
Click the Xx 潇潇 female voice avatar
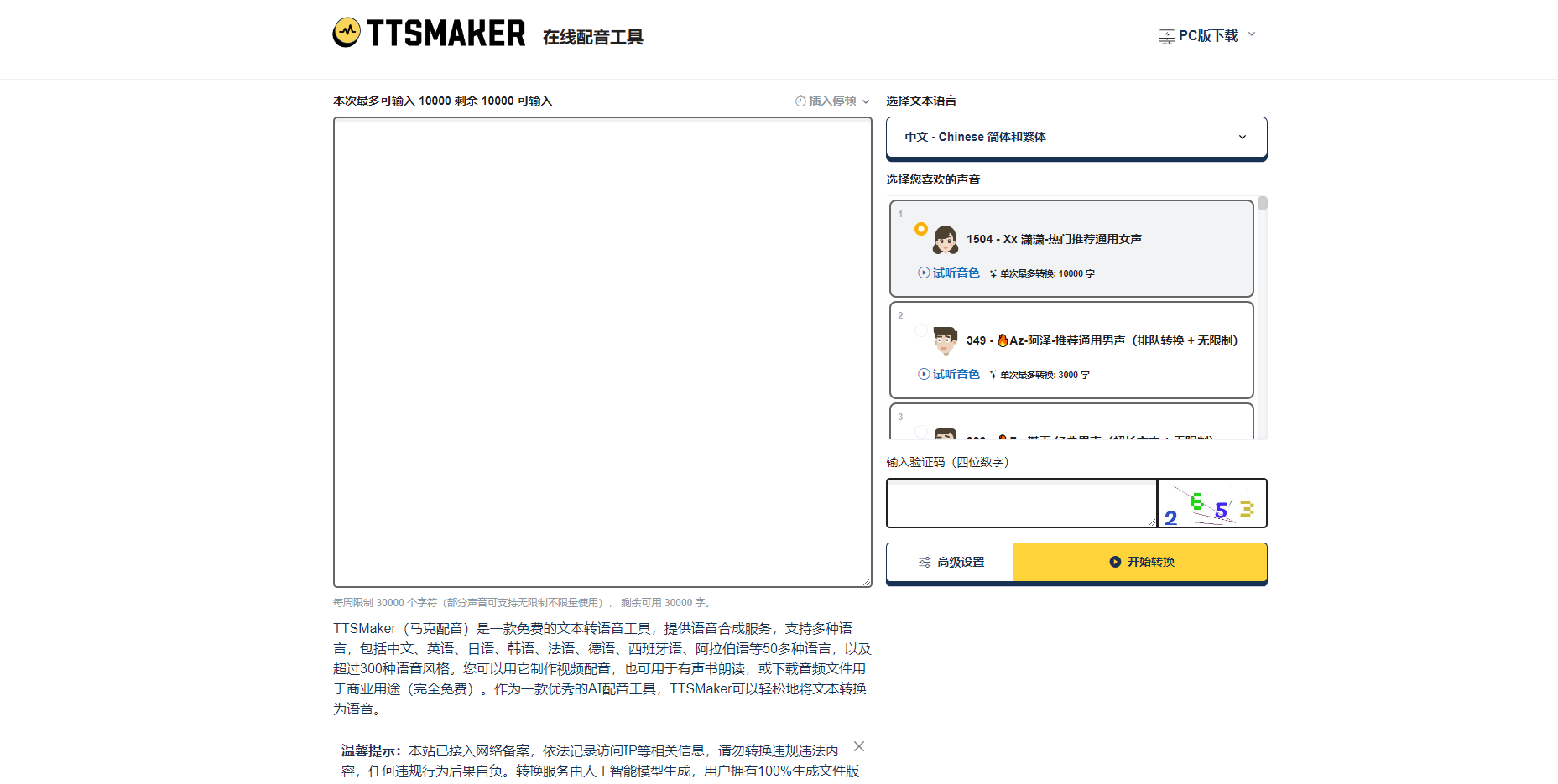tap(946, 240)
